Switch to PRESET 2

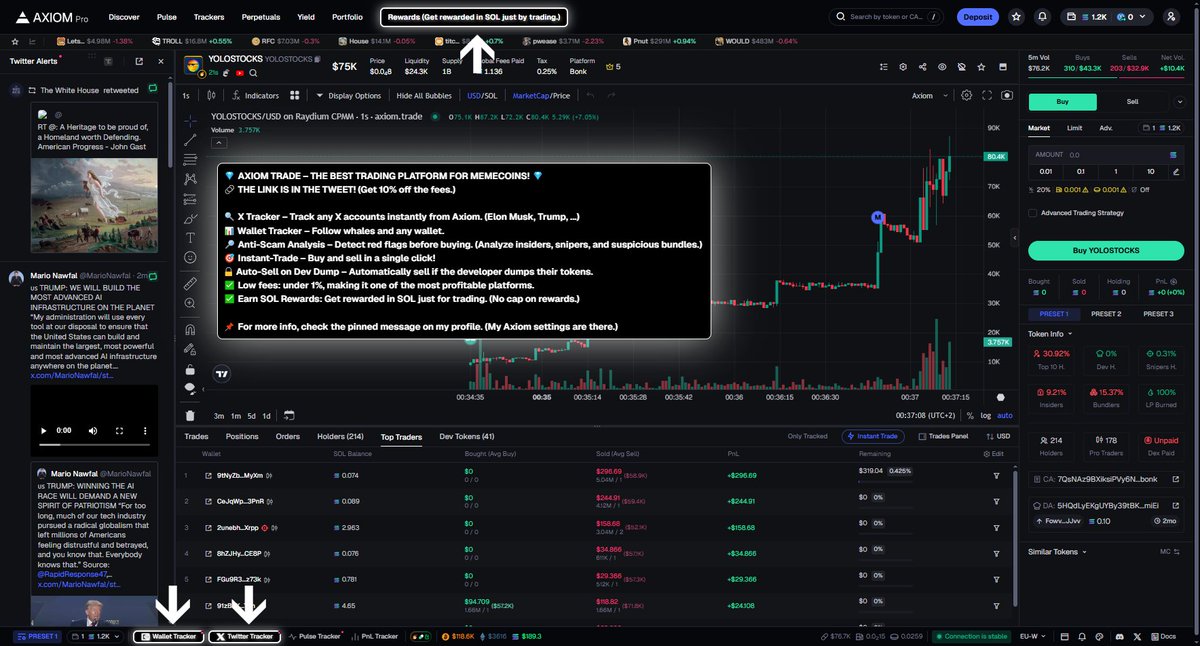click(x=1105, y=314)
